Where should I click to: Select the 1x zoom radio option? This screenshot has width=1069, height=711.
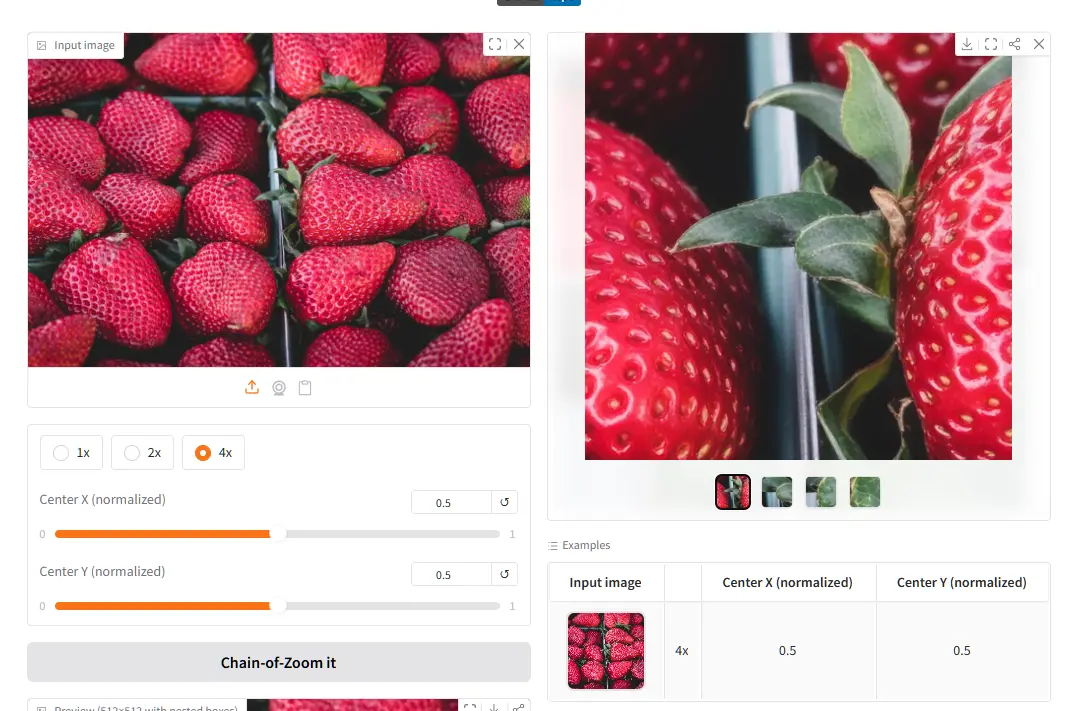pyautogui.click(x=72, y=453)
